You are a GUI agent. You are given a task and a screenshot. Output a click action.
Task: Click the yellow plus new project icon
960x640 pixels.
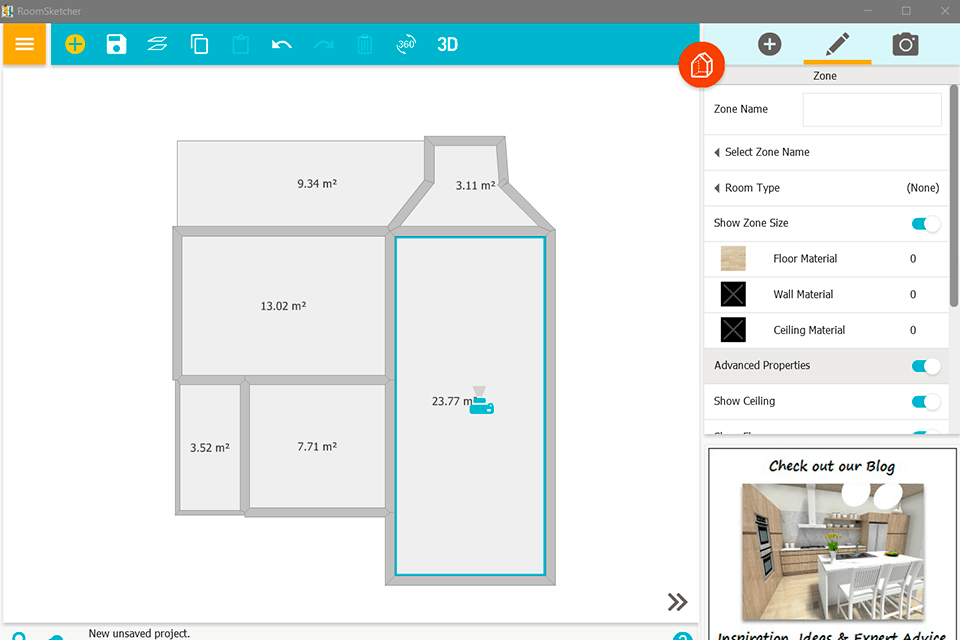click(75, 44)
